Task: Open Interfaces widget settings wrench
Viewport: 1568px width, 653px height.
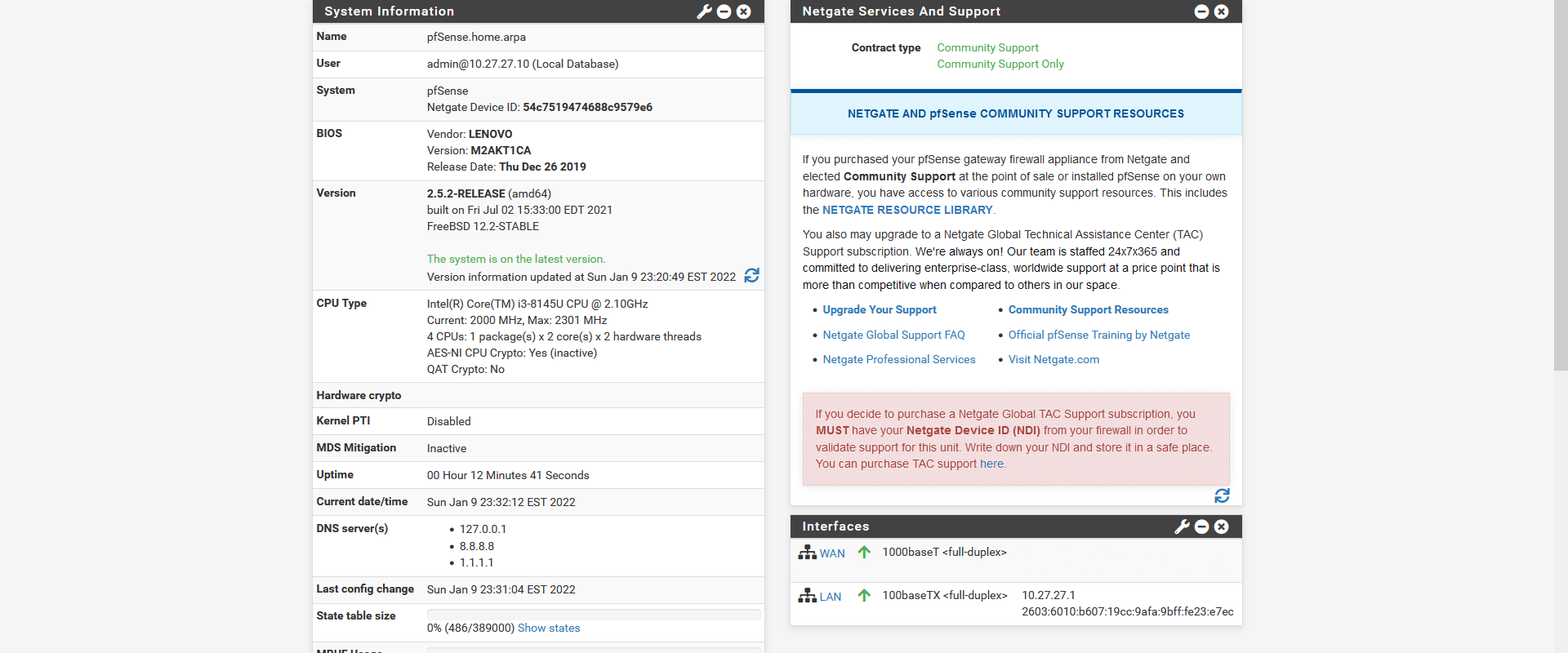Action: tap(1182, 526)
